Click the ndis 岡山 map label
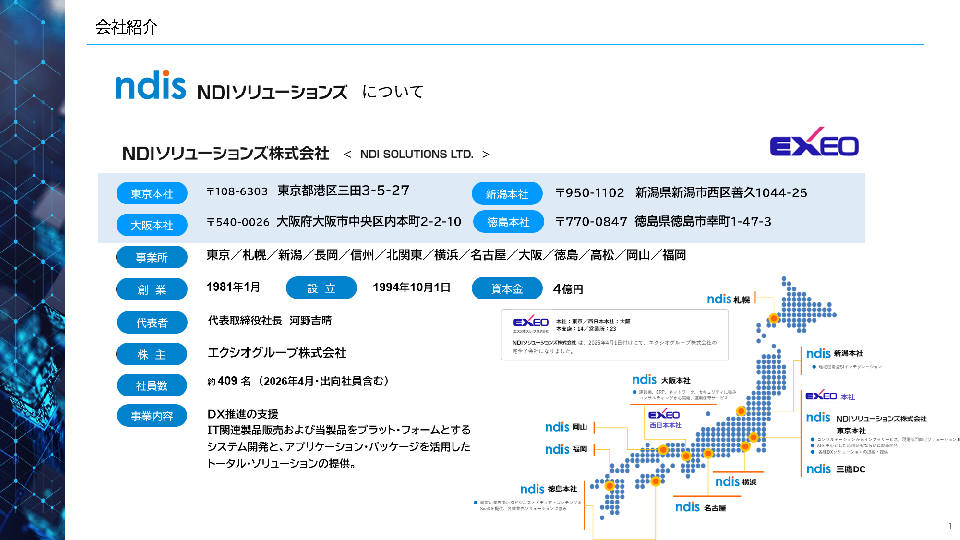Viewport: 960px width, 540px height. pos(566,427)
